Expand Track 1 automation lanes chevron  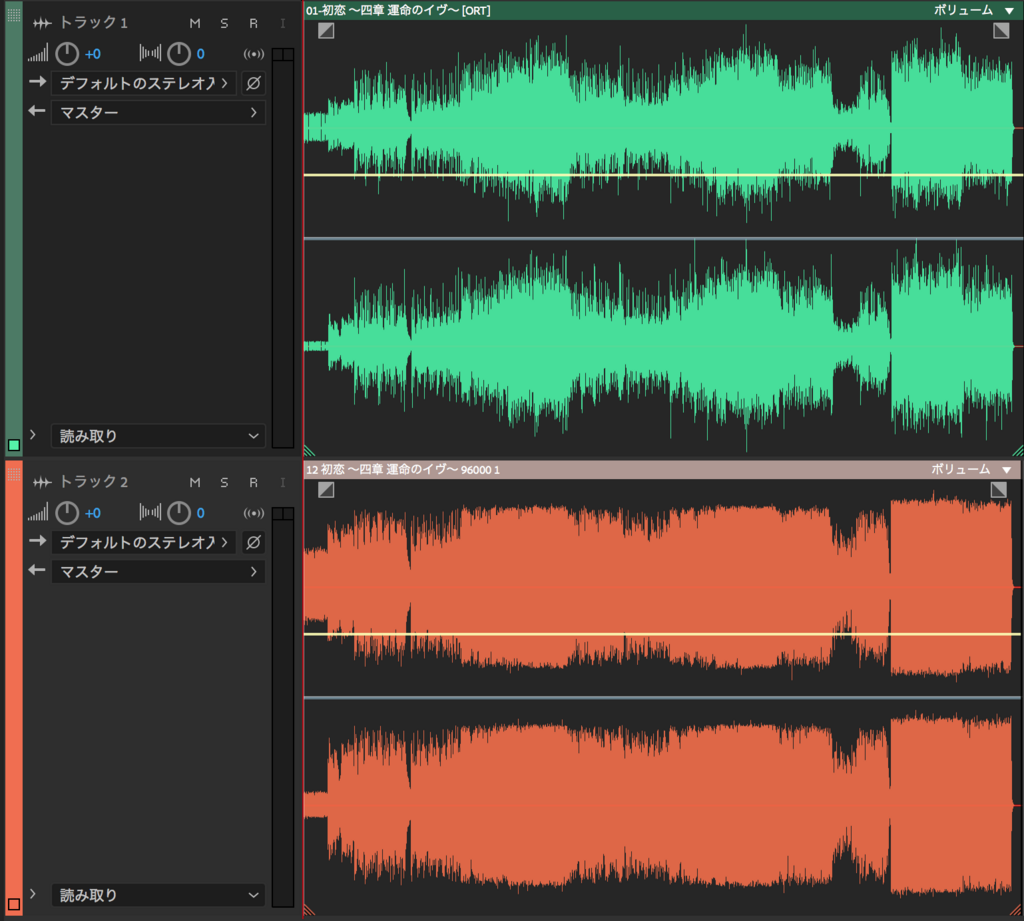click(x=33, y=434)
